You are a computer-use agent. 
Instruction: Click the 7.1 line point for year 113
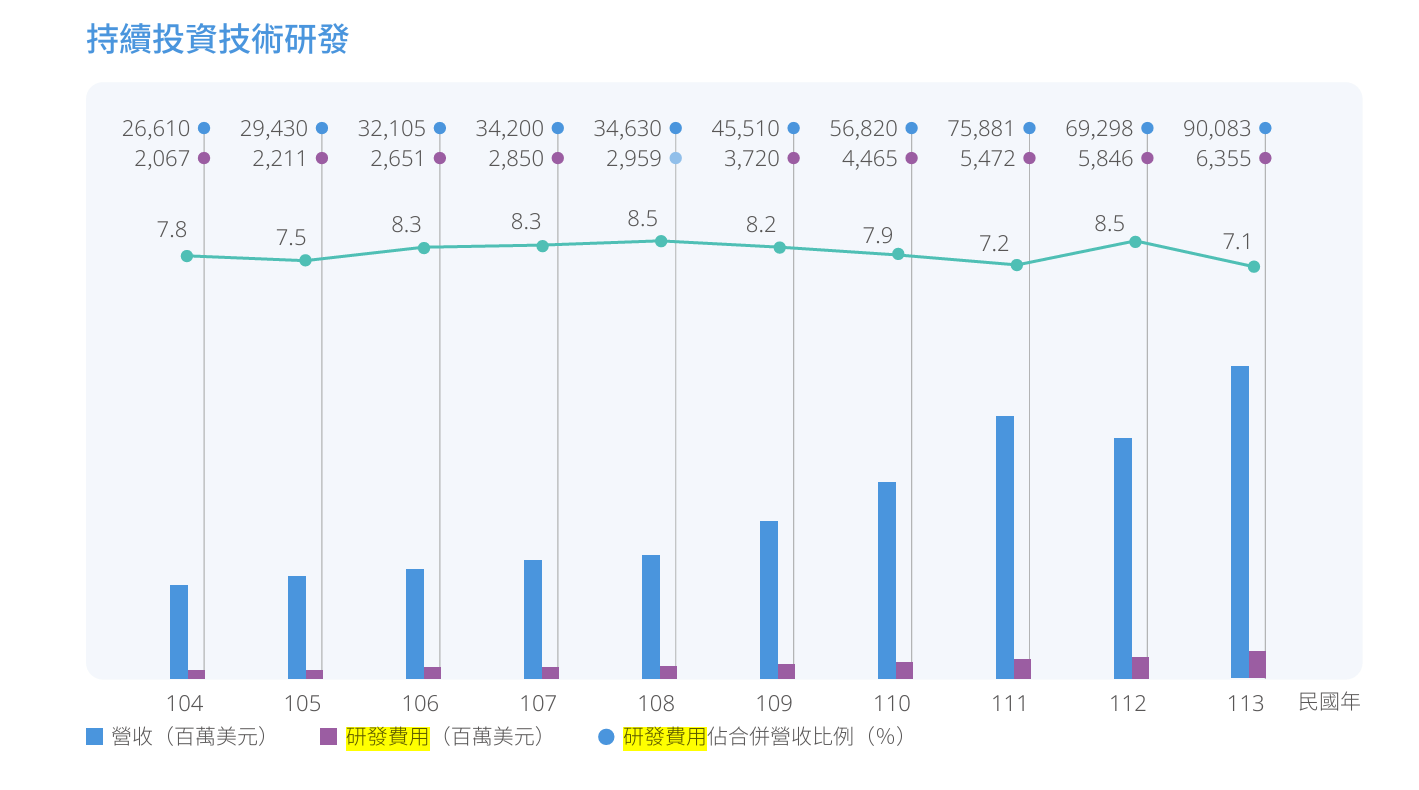pyautogui.click(x=1254, y=266)
